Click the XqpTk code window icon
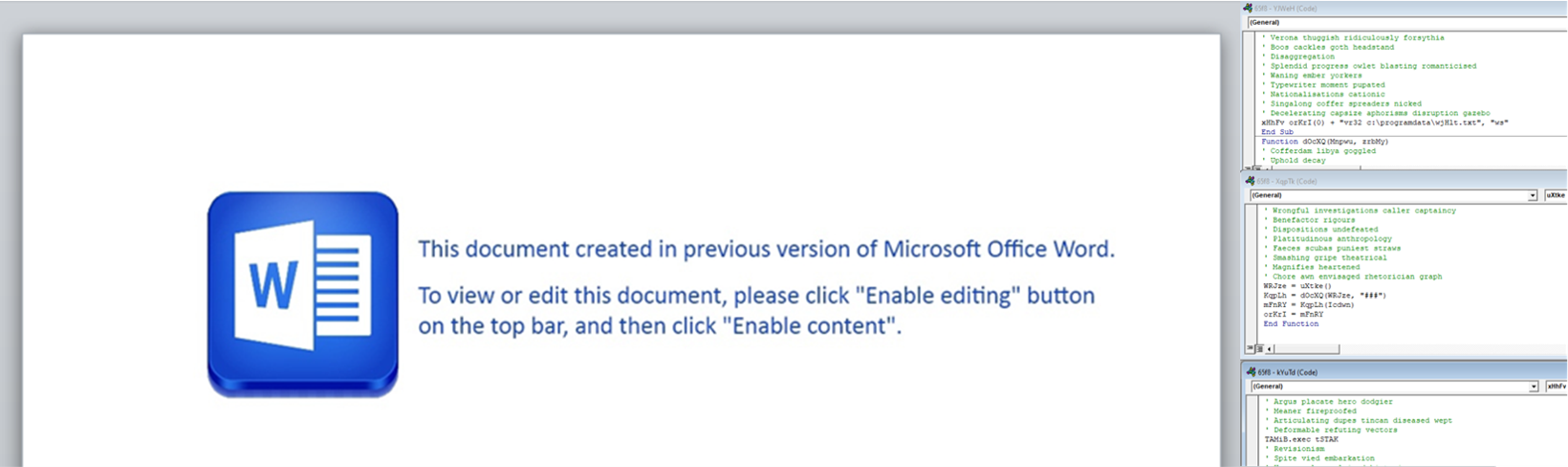 [x=1251, y=181]
